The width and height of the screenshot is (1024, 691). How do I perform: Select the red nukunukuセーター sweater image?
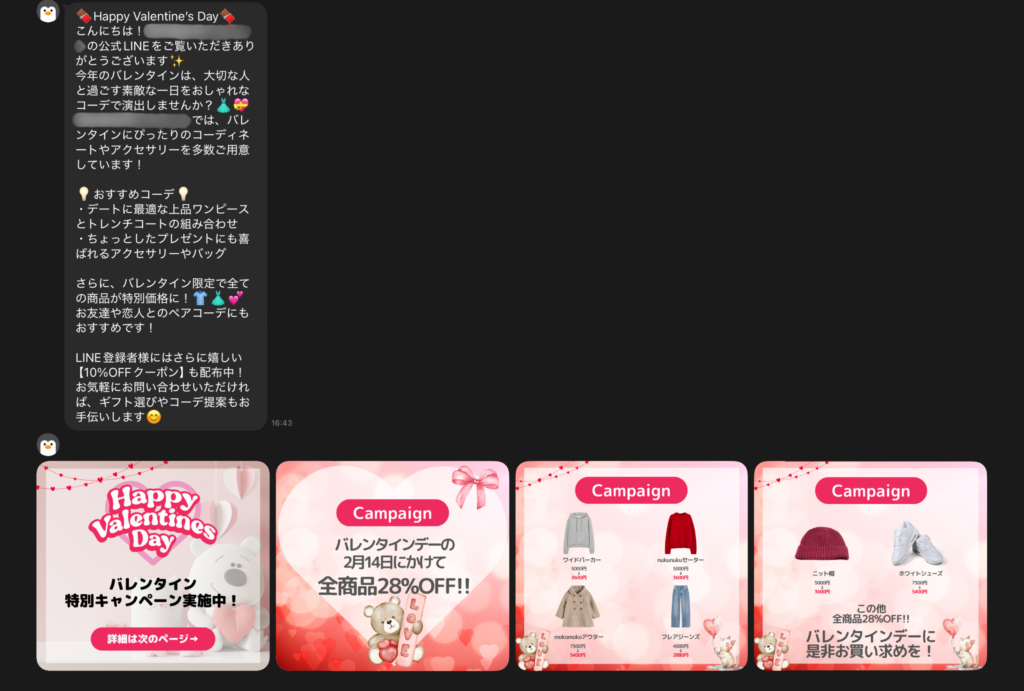681,533
